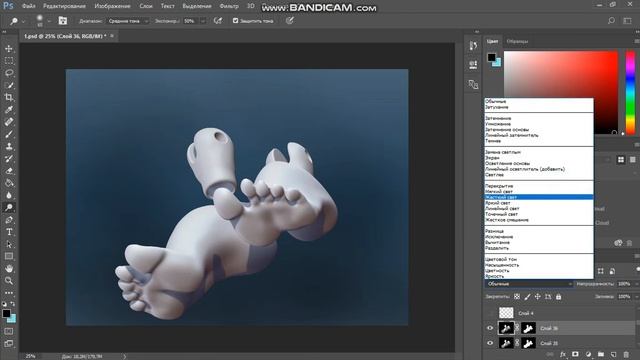The width and height of the screenshot is (640, 360).
Task: Select the Zoom tool
Action: 9,281
